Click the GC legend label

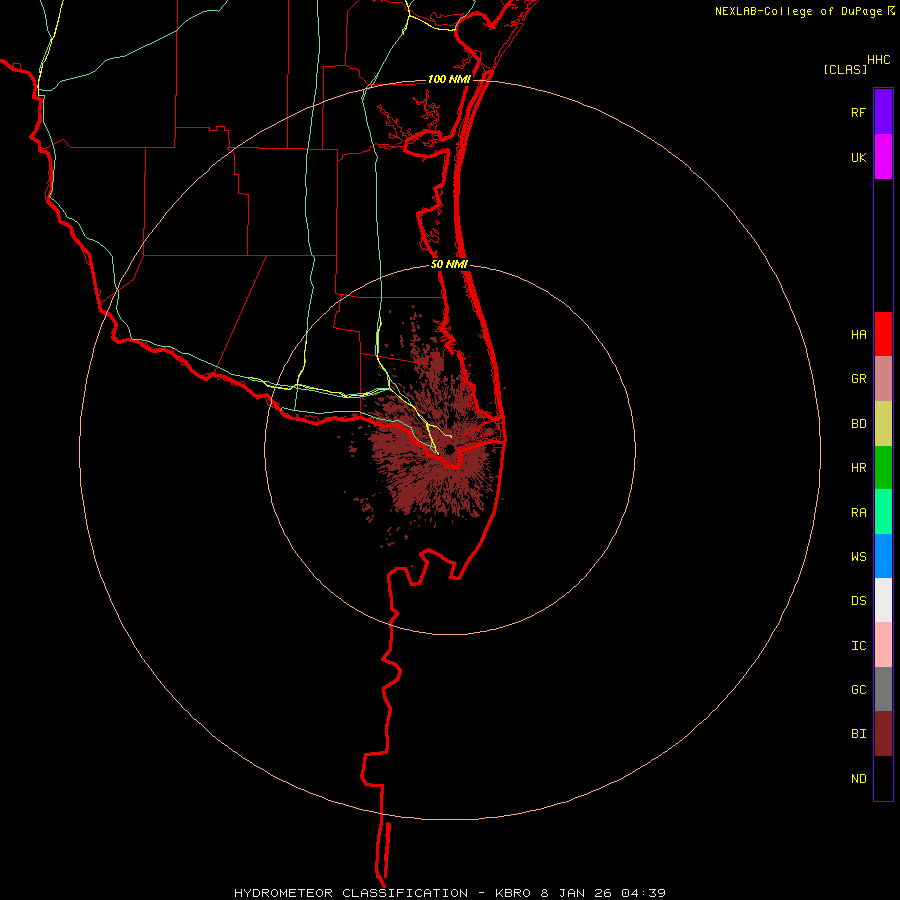[858, 690]
